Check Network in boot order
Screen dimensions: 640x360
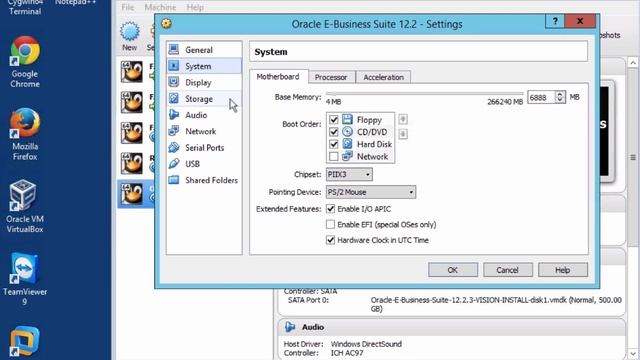tap(333, 156)
